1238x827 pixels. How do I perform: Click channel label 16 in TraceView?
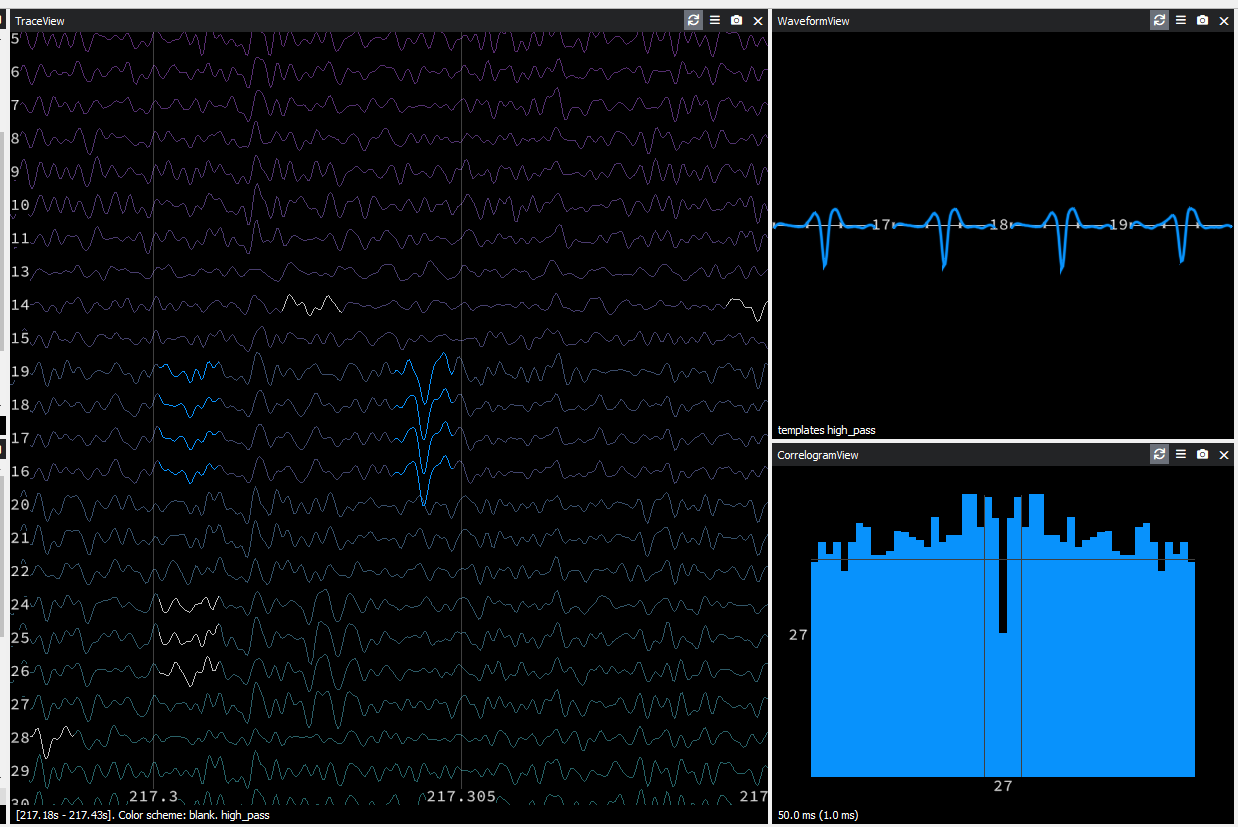pos(20,471)
